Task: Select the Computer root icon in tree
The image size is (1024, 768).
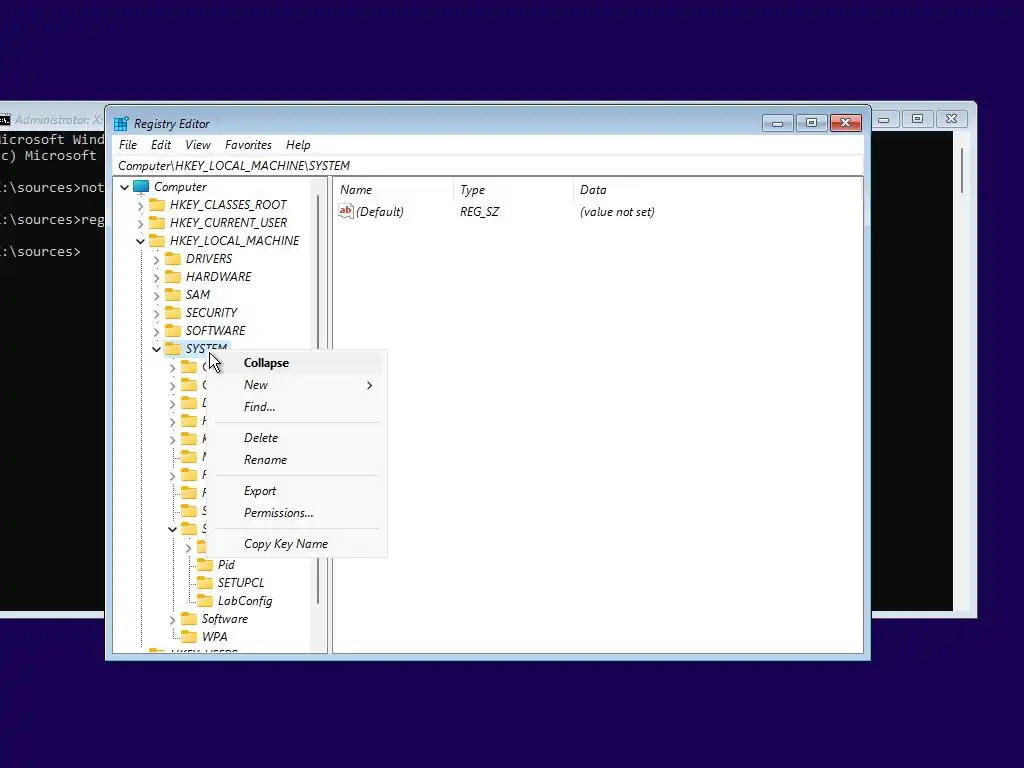Action: pos(141,187)
